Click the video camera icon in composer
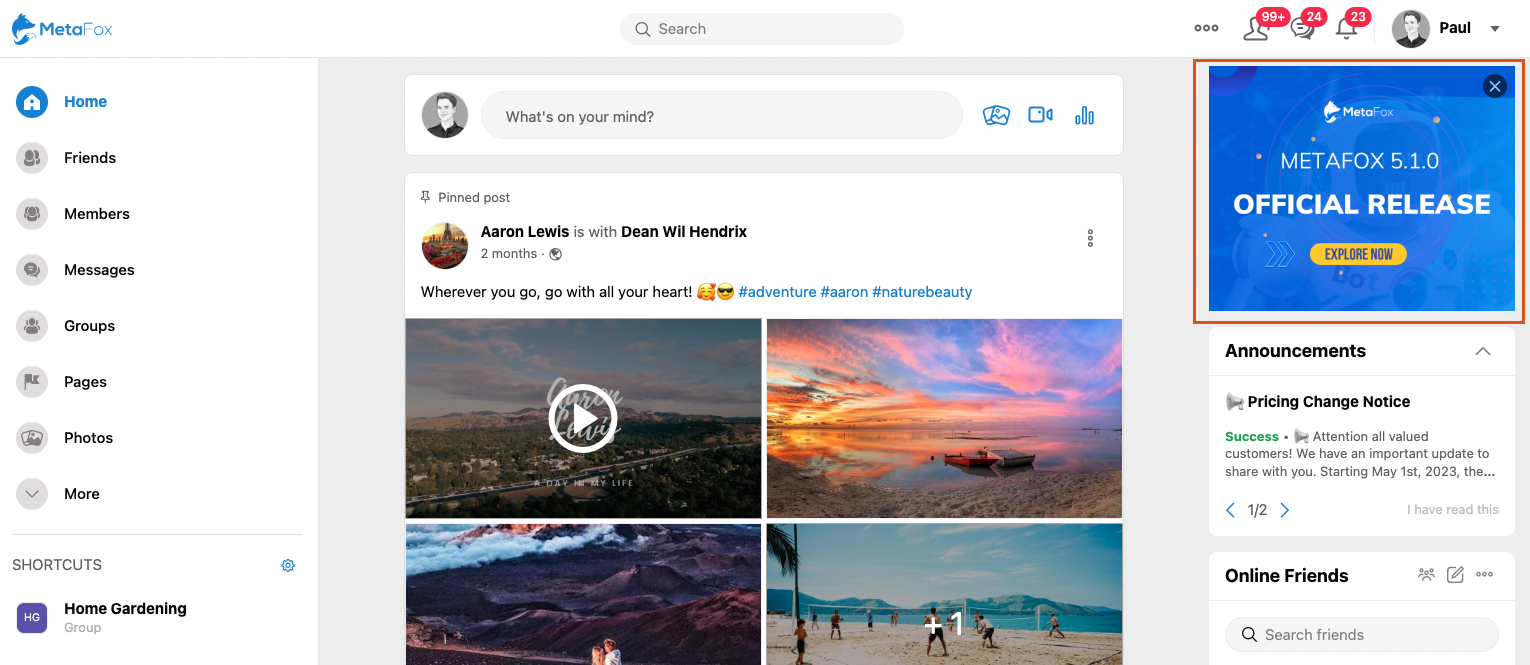Viewport: 1530px width, 665px height. pos(1040,116)
